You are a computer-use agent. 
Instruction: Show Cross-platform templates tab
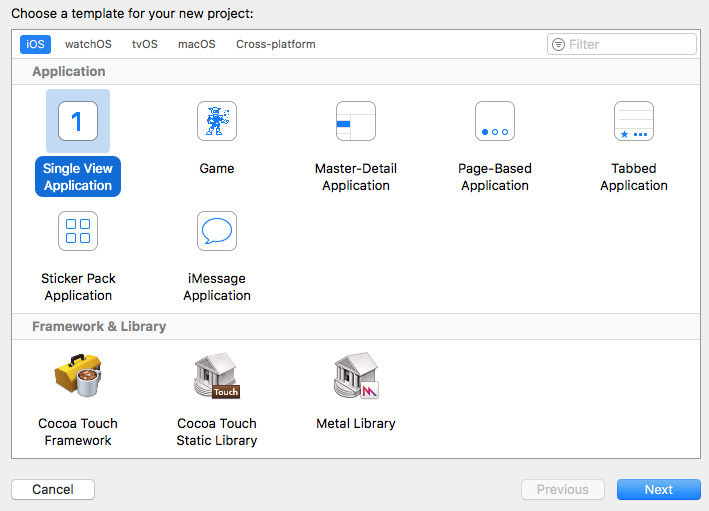coord(276,44)
